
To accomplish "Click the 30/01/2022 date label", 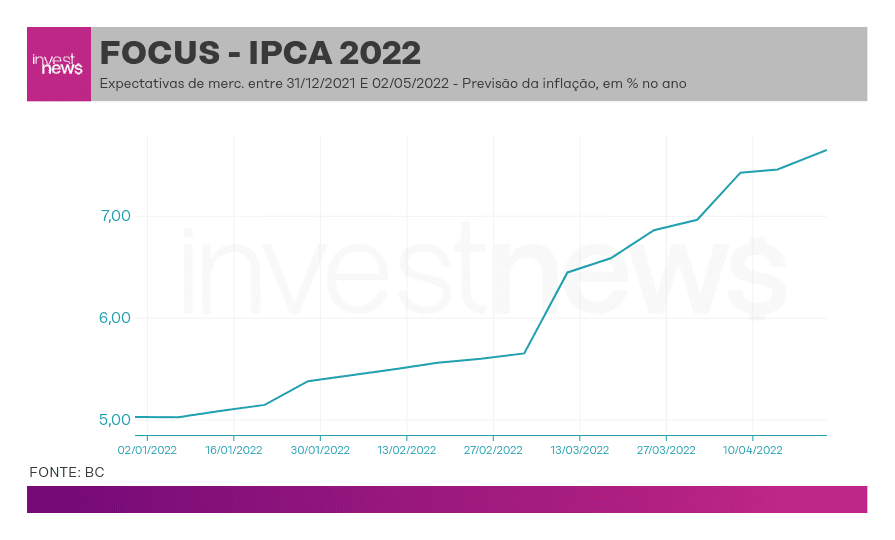I will click(x=320, y=450).
